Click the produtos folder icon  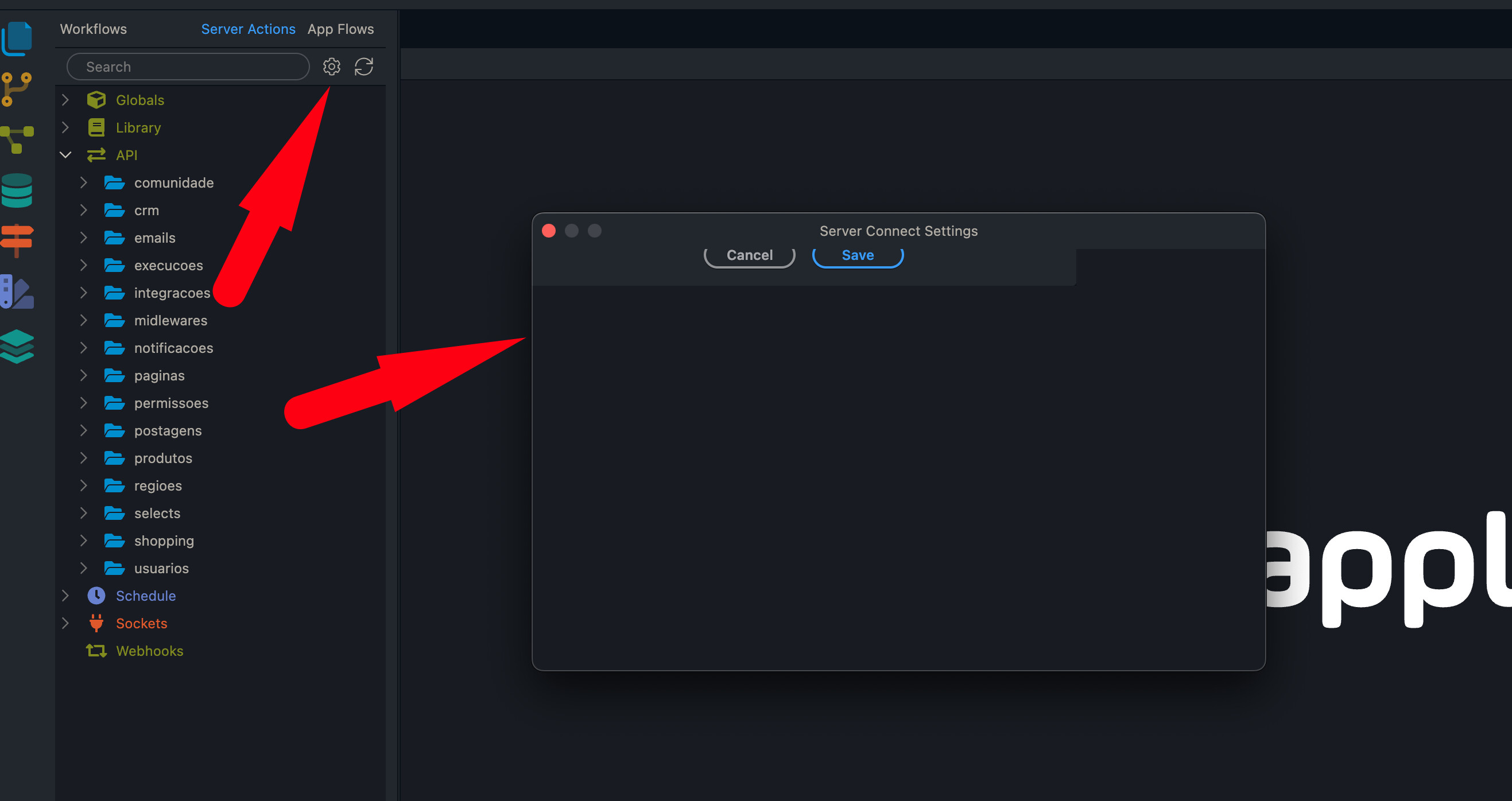(114, 458)
